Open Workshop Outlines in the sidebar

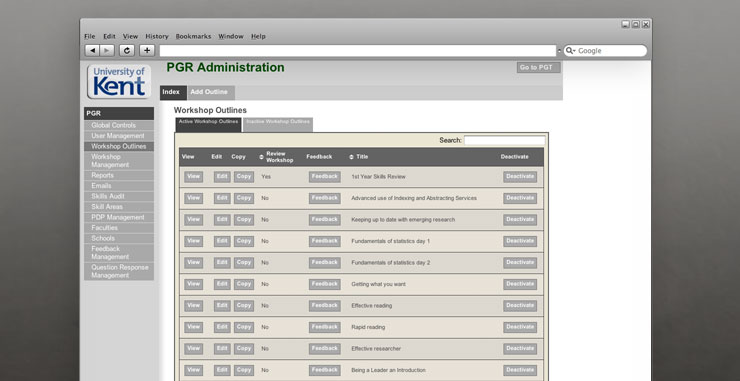pos(119,146)
